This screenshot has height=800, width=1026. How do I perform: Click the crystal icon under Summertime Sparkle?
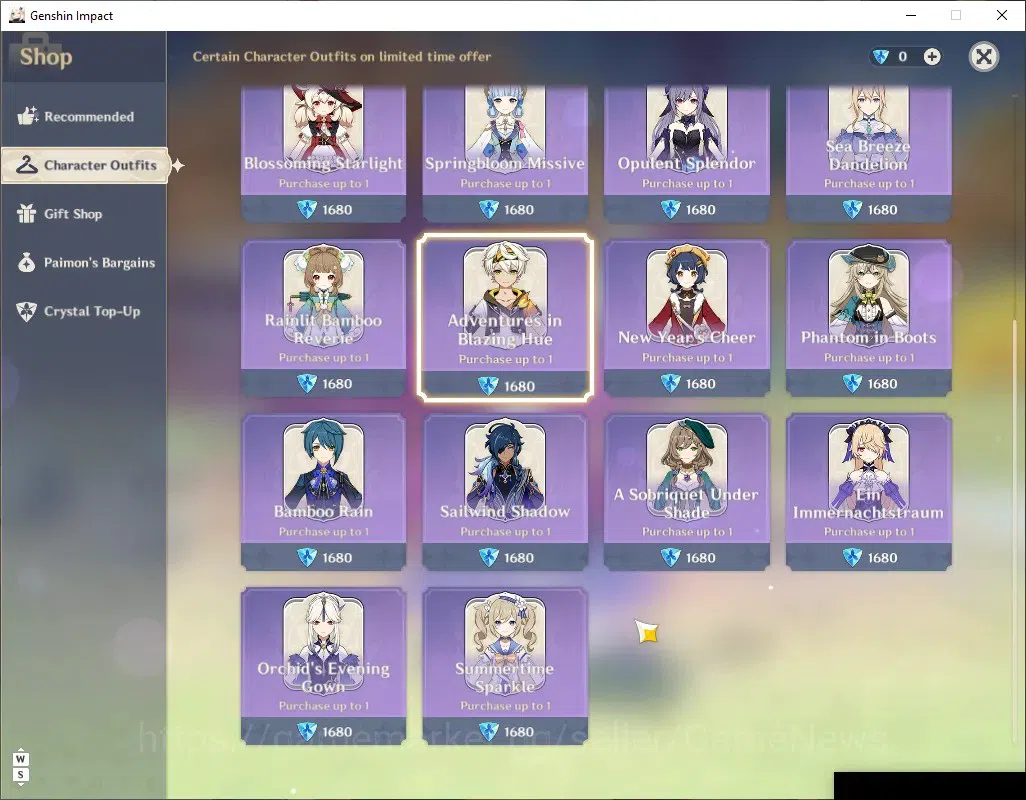[x=489, y=731]
